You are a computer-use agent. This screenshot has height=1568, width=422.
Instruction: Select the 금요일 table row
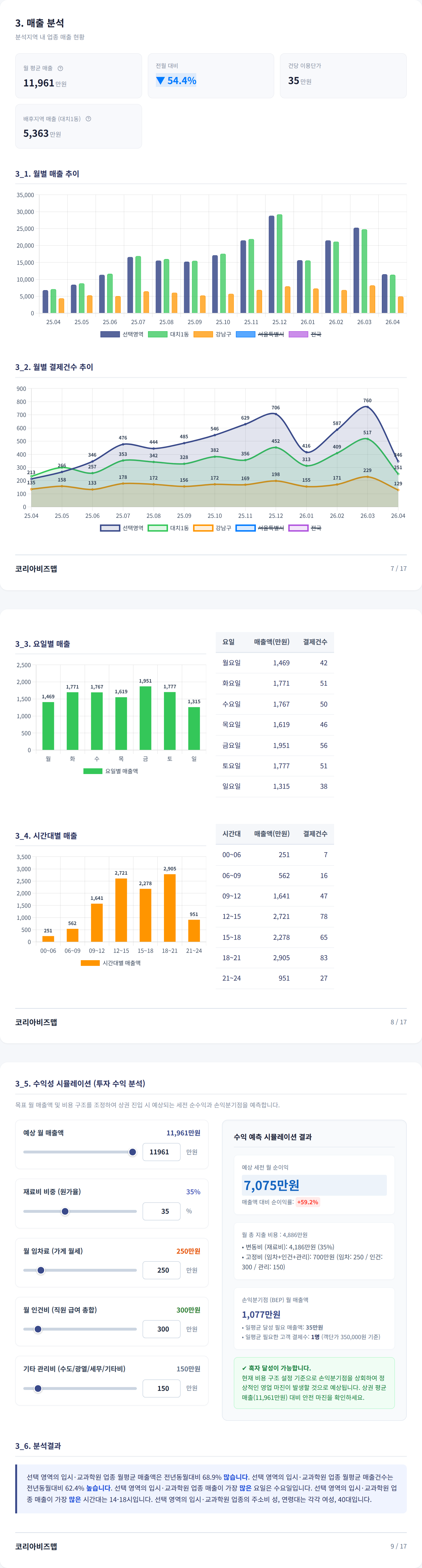pos(275,745)
